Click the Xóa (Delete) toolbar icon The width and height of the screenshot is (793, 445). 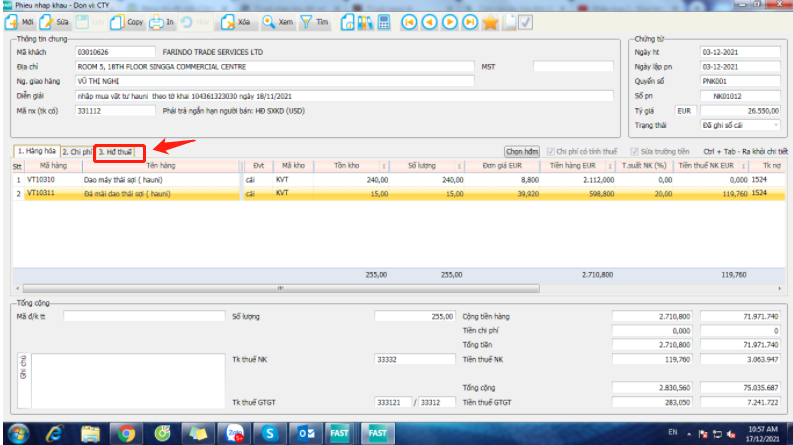(230, 20)
